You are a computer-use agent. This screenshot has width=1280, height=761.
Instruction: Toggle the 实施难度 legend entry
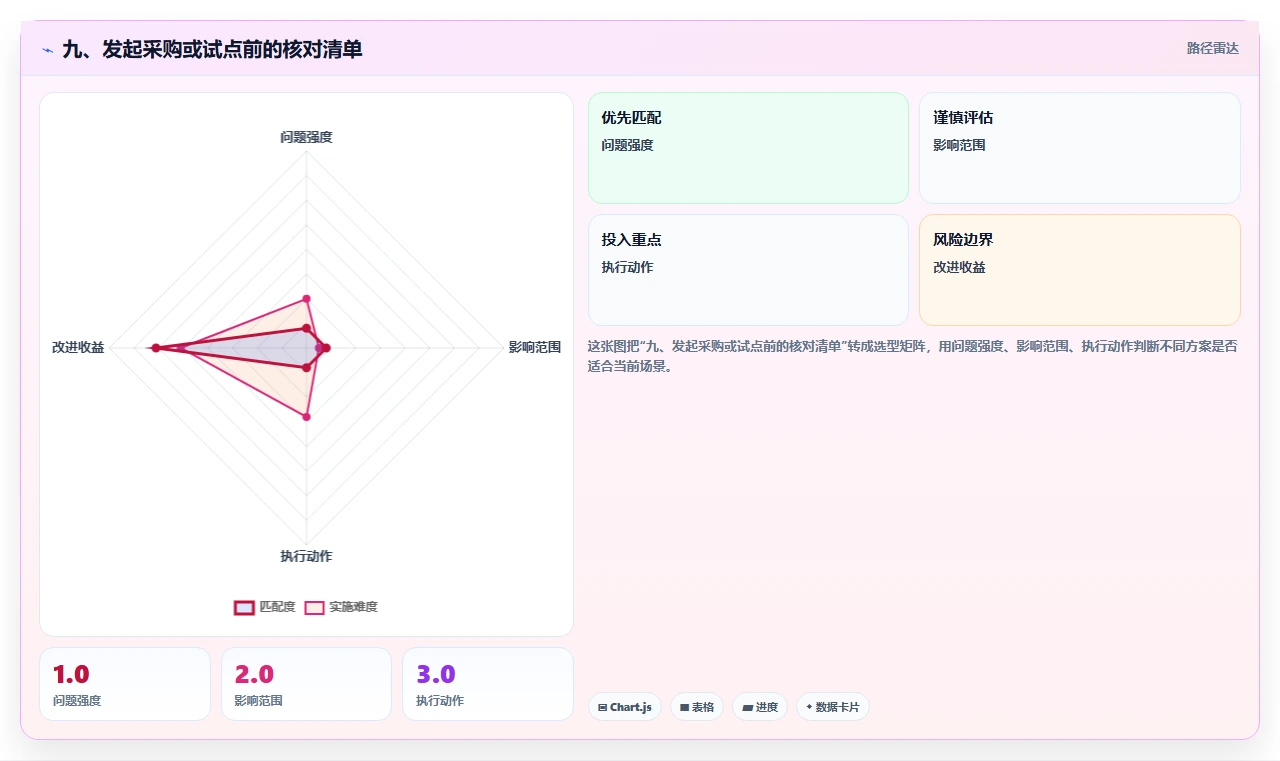tap(341, 607)
